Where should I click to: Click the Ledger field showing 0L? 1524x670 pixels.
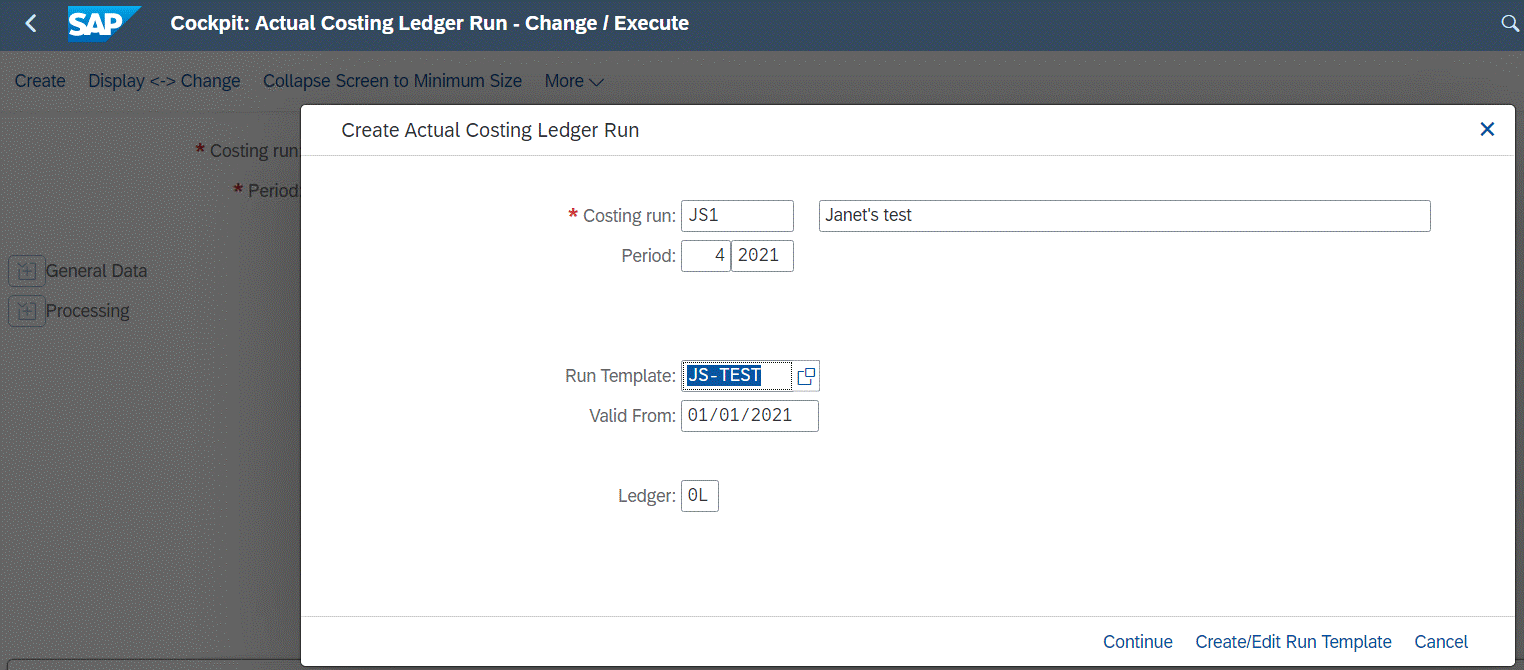(699, 495)
